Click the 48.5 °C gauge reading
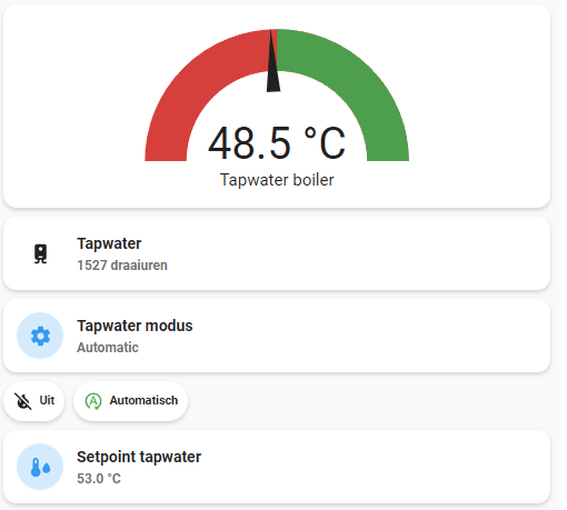This screenshot has height=510, width=567. (277, 143)
